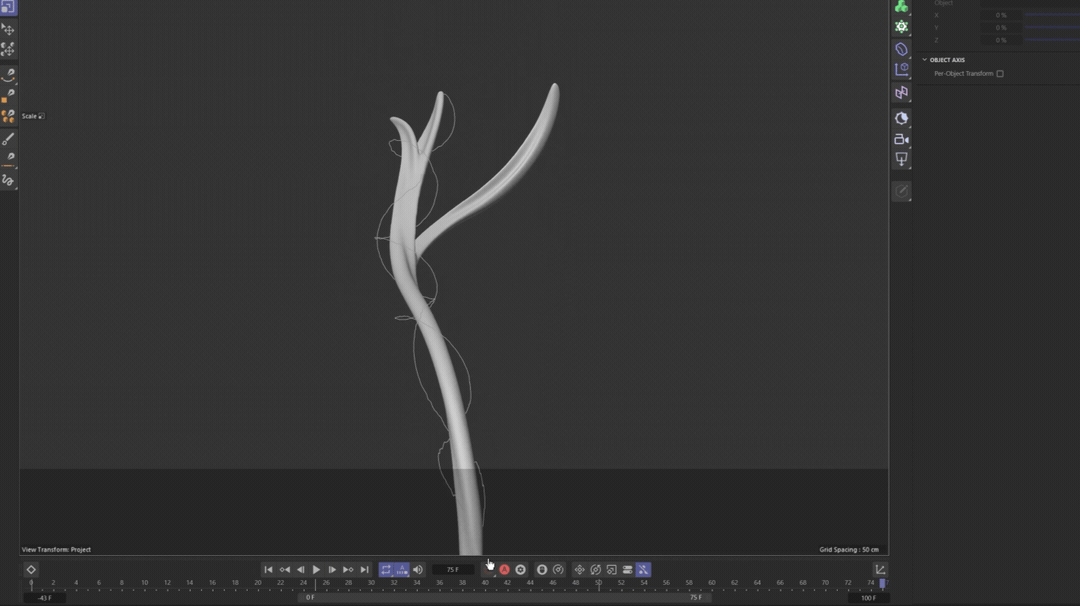Select the Dynamic Place tool

(x=8, y=50)
